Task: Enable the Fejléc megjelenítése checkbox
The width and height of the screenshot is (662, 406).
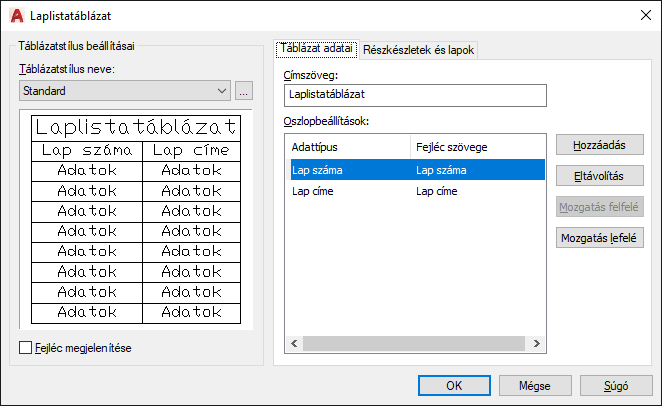Action: pos(26,348)
